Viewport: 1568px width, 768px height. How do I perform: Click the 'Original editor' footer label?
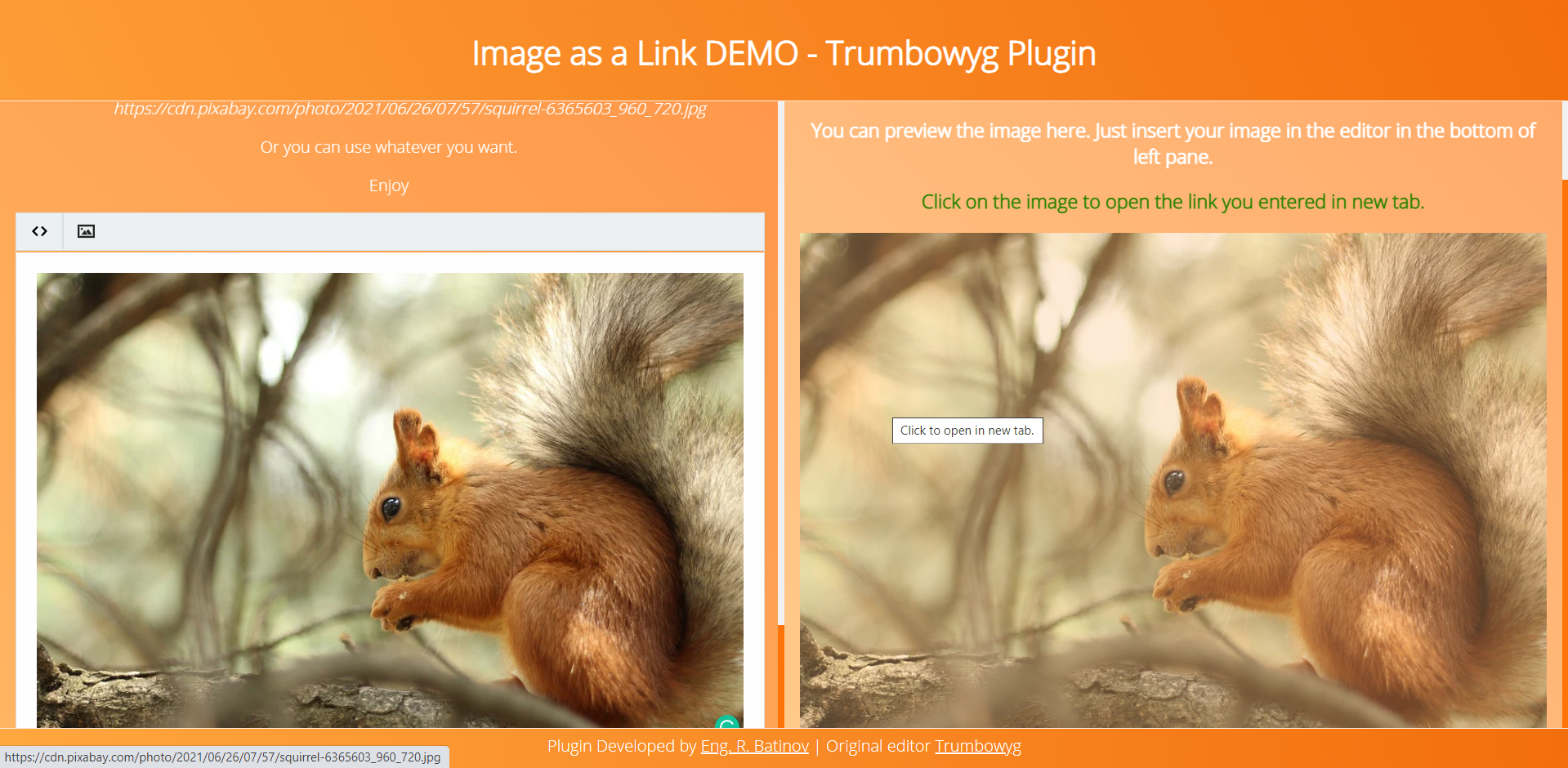(x=878, y=746)
